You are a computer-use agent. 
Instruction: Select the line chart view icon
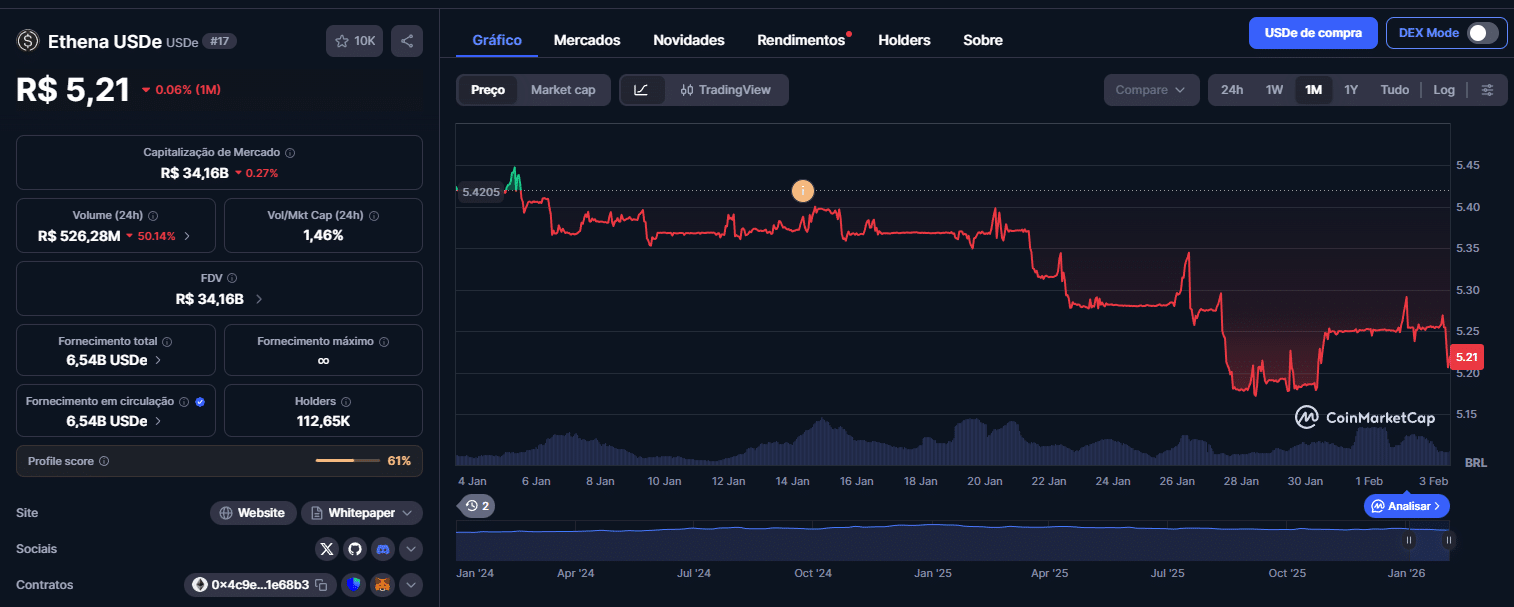(642, 90)
